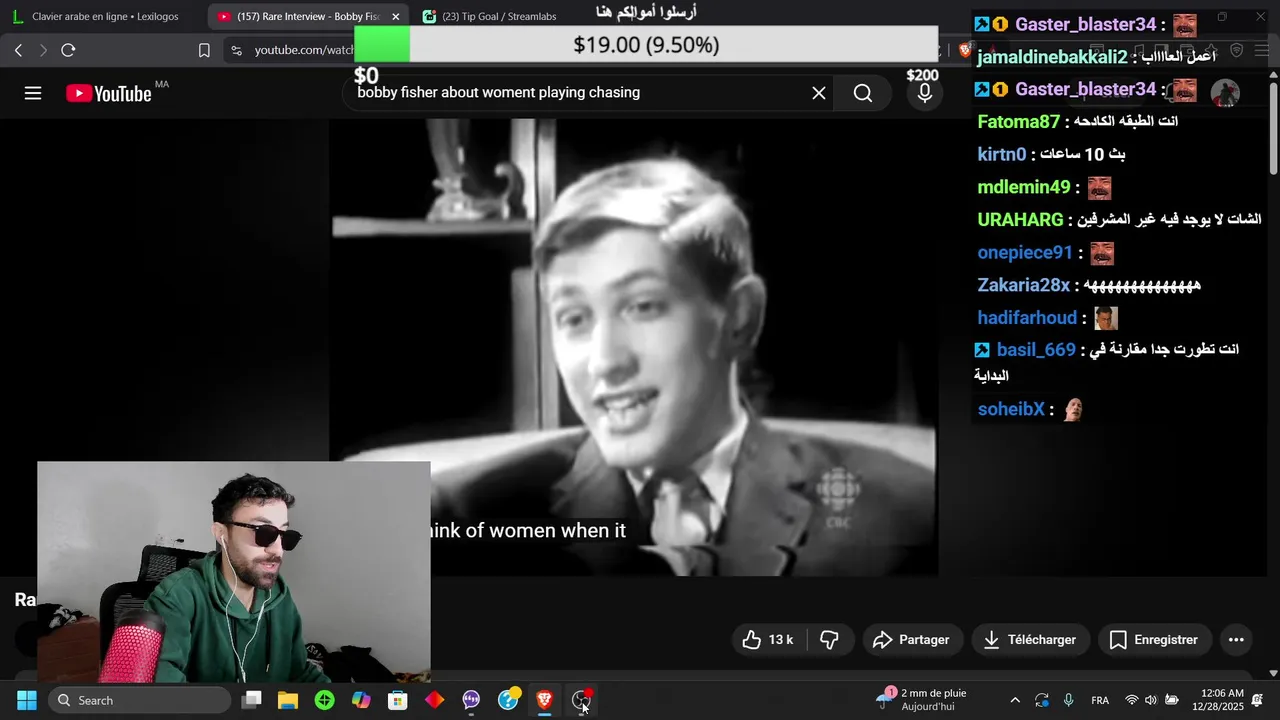
Task: Open the red diamond app on taskbar
Action: [x=434, y=700]
